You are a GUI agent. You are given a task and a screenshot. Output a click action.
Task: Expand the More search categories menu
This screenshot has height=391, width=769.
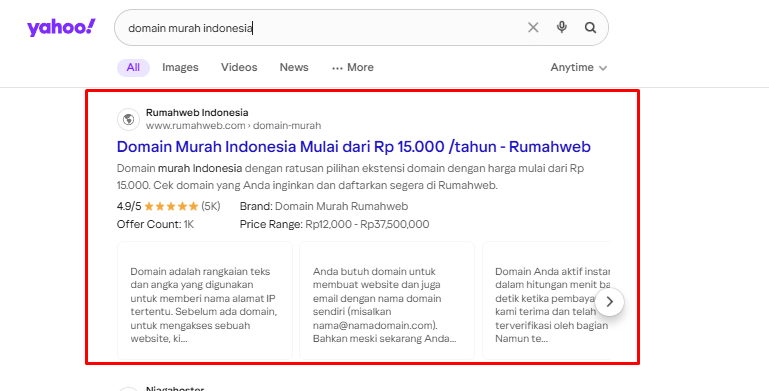tap(353, 68)
